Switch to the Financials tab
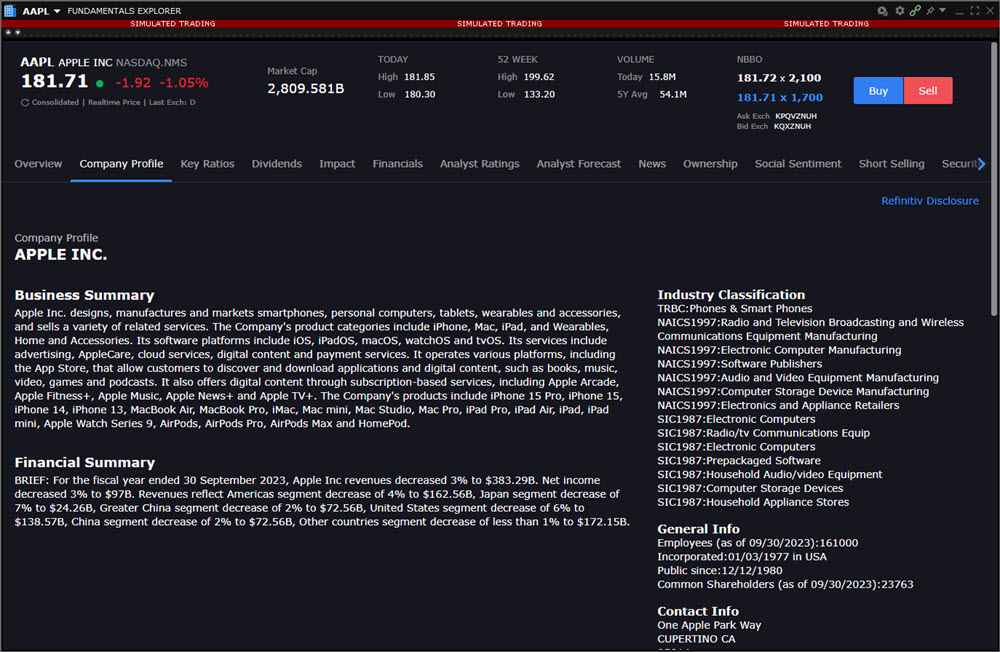The height and width of the screenshot is (652, 1000). pos(397,164)
